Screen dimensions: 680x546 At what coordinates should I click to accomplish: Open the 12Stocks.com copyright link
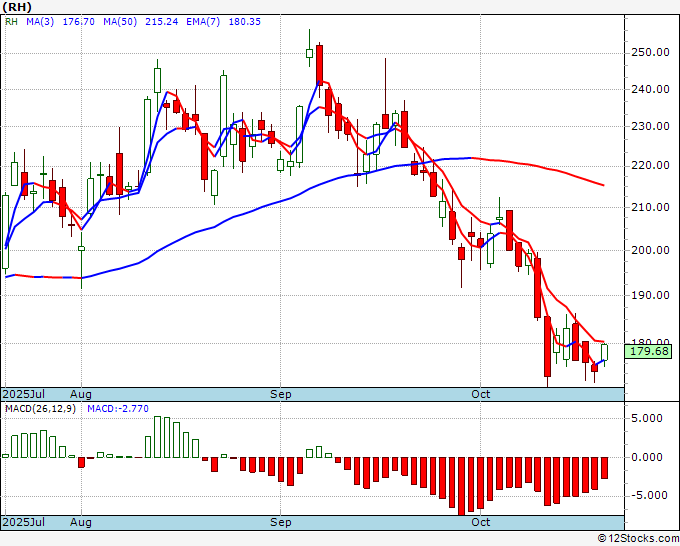(x=638, y=539)
